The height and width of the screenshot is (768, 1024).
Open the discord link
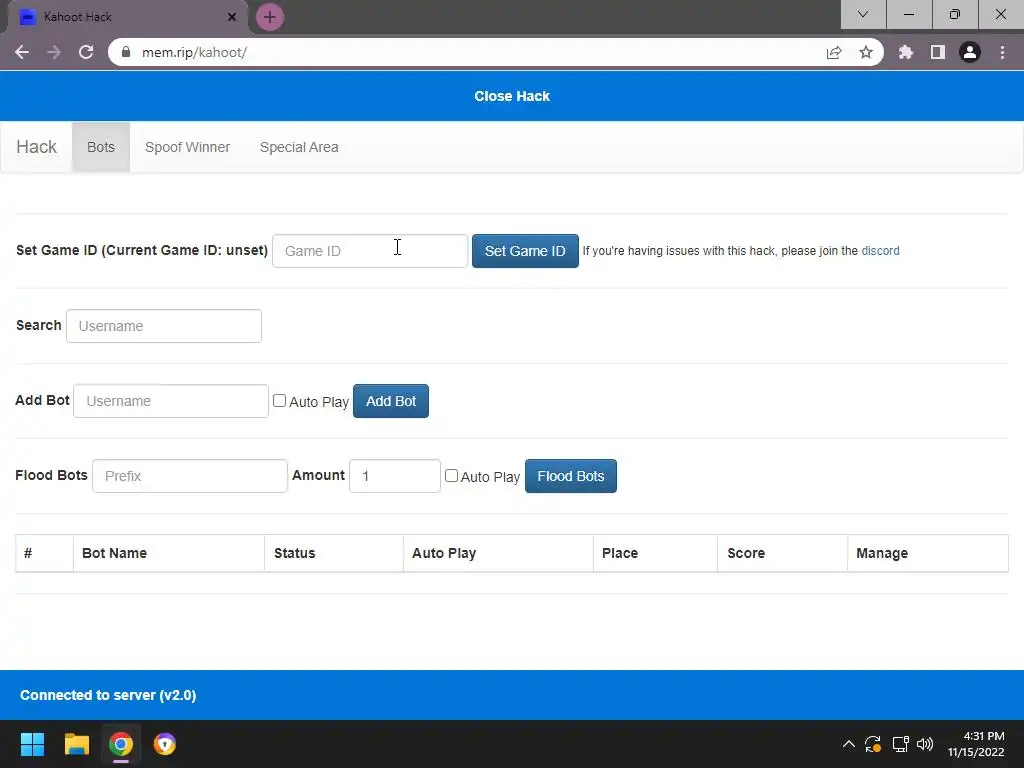point(880,251)
